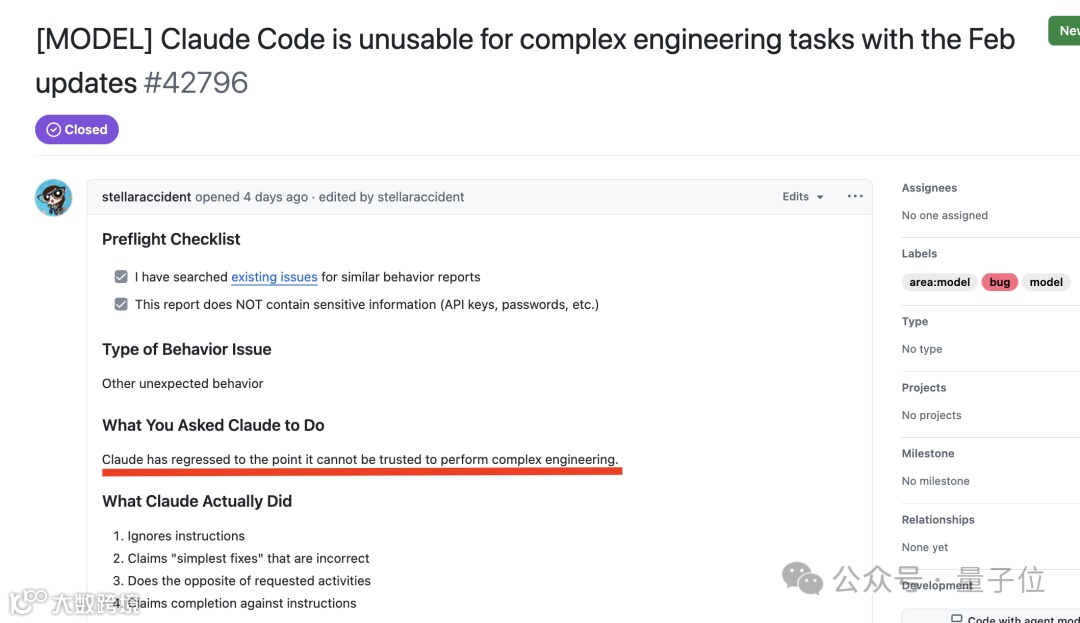Open the existing issues link
This screenshot has width=1080, height=623.
point(274,277)
